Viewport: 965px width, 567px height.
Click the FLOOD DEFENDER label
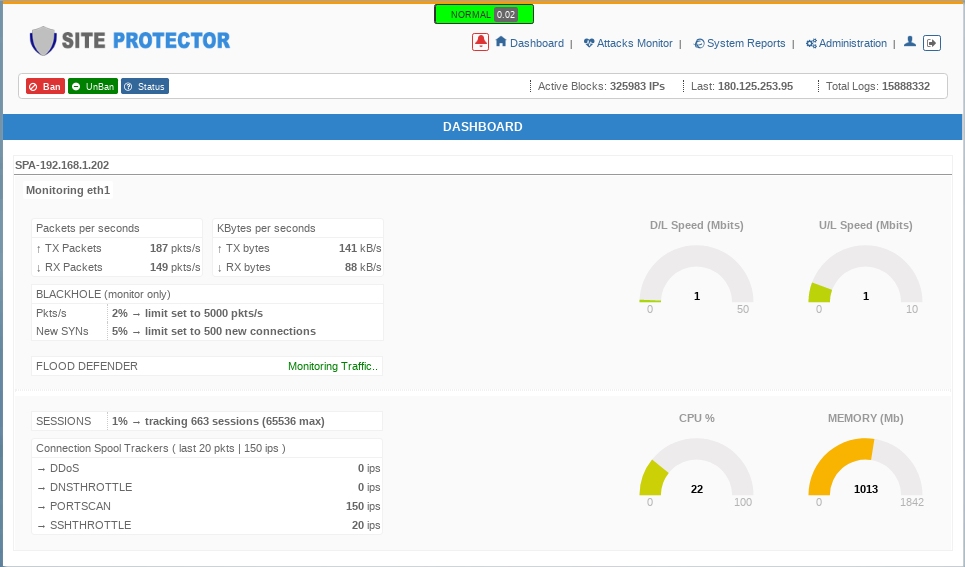(x=87, y=366)
